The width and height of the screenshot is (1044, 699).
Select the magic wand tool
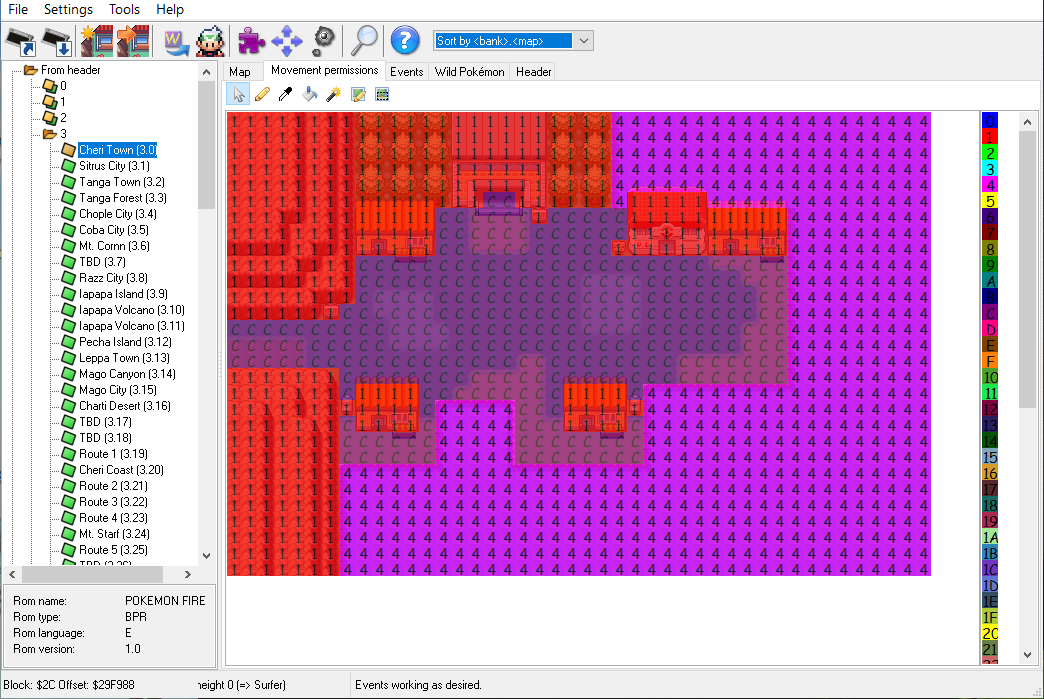[334, 95]
